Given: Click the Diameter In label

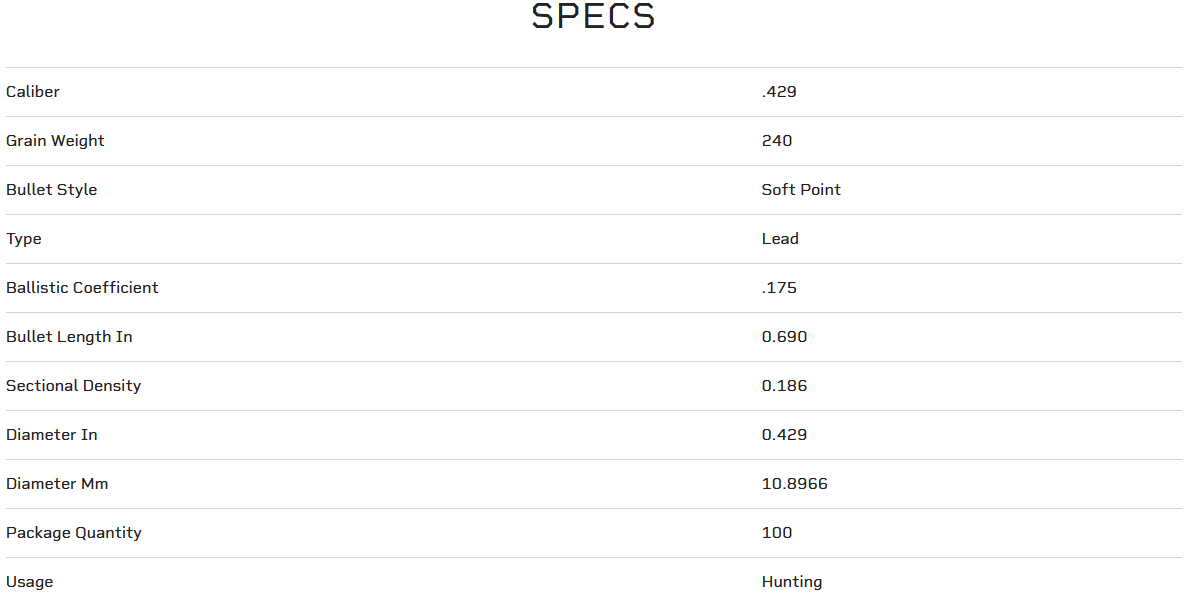Looking at the screenshot, I should pyautogui.click(x=52, y=435).
